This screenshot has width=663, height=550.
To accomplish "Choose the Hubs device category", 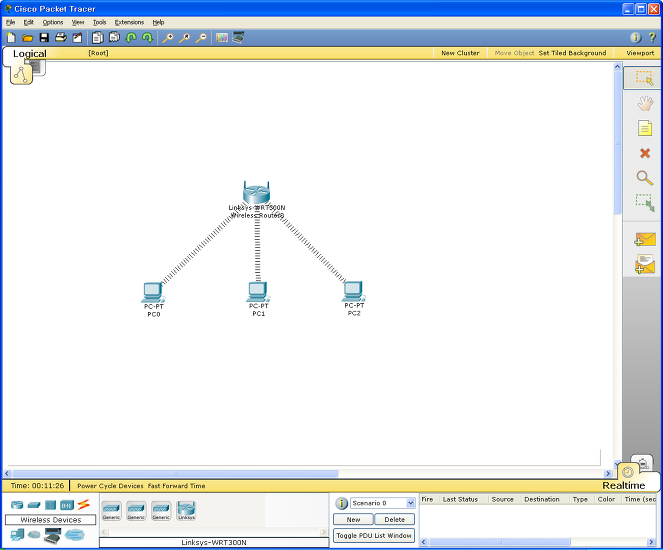I will coord(50,505).
